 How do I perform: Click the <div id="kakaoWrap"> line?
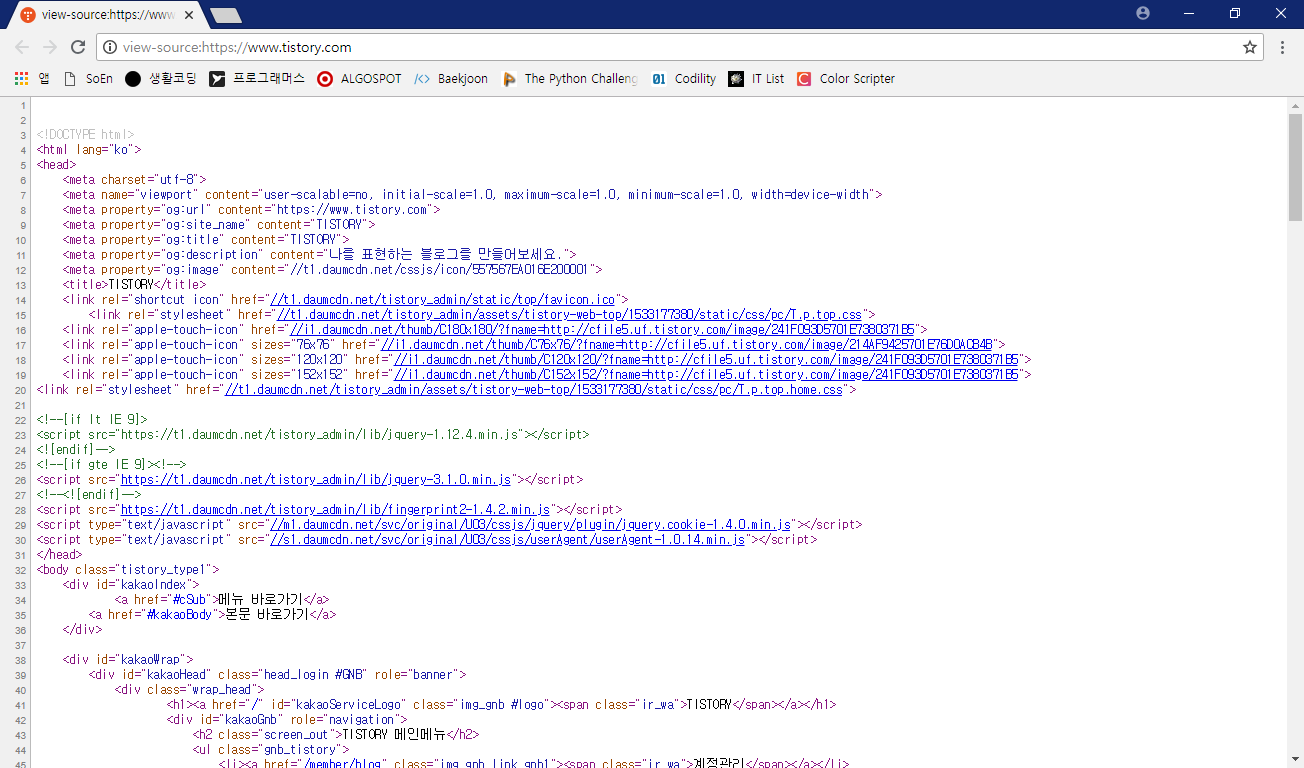pyautogui.click(x=126, y=659)
